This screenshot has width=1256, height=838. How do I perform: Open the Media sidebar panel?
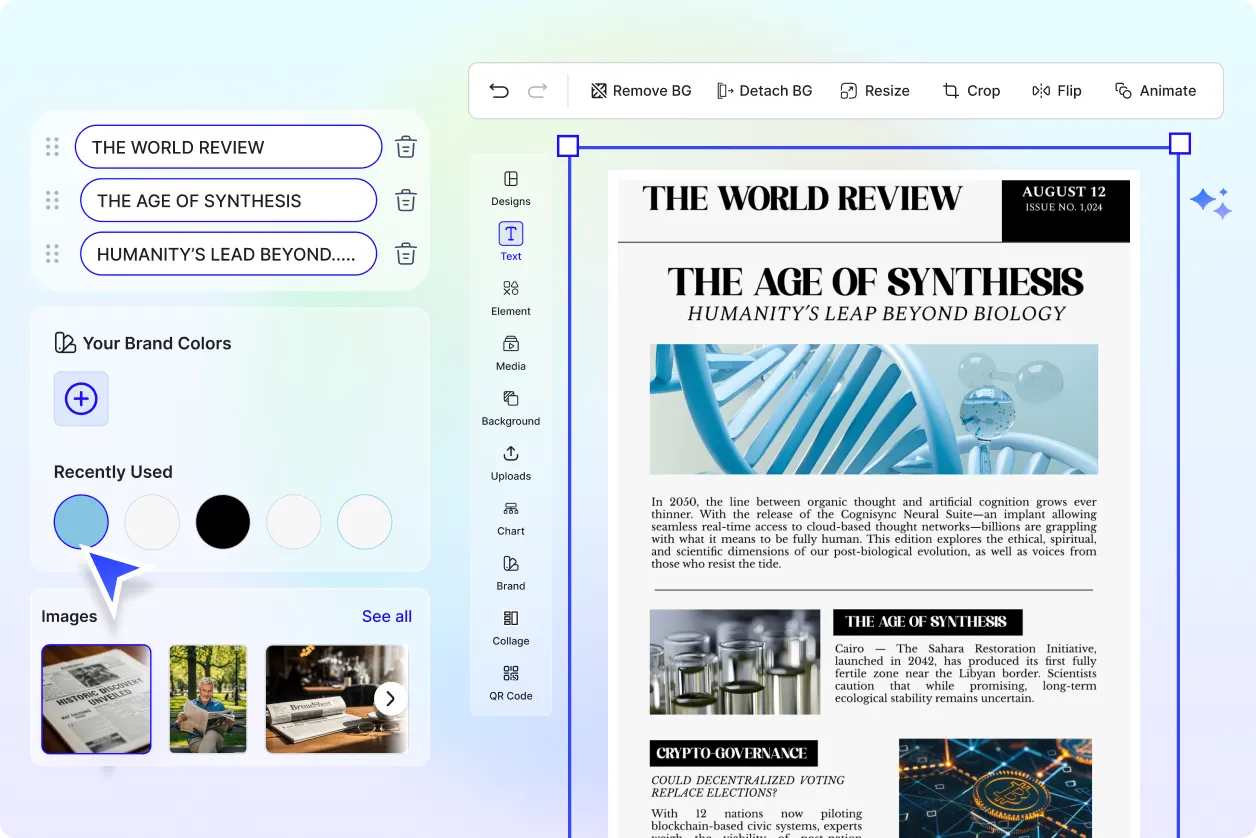click(x=511, y=352)
